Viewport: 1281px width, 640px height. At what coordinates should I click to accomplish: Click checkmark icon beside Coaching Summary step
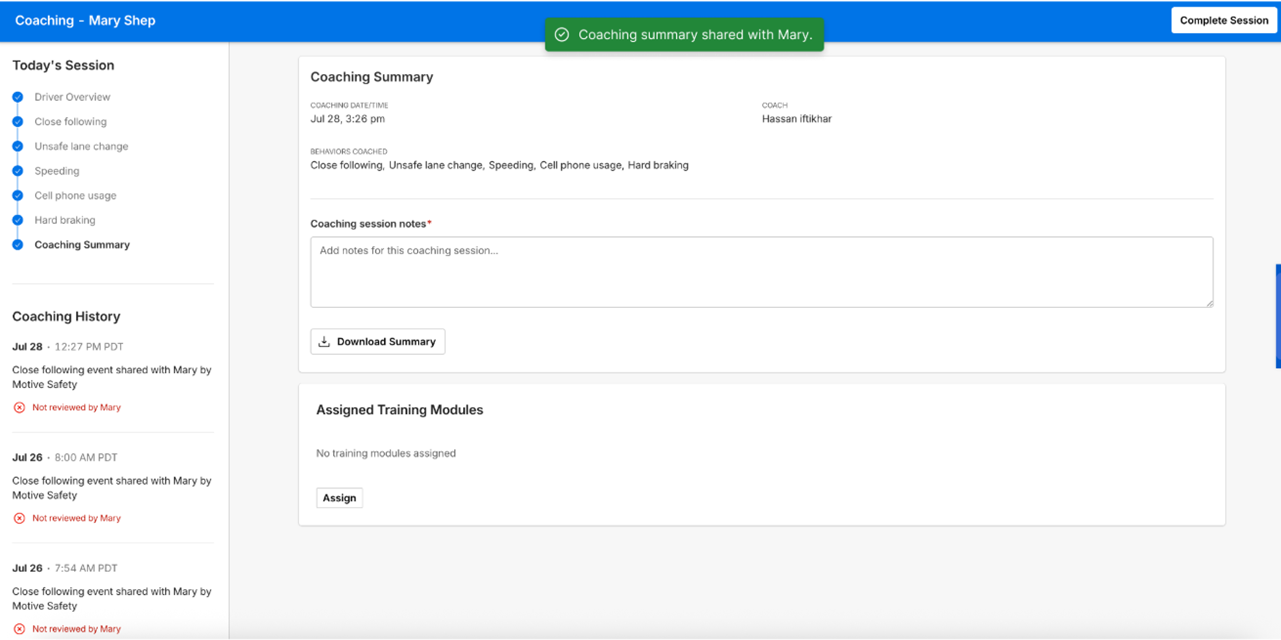click(18, 245)
